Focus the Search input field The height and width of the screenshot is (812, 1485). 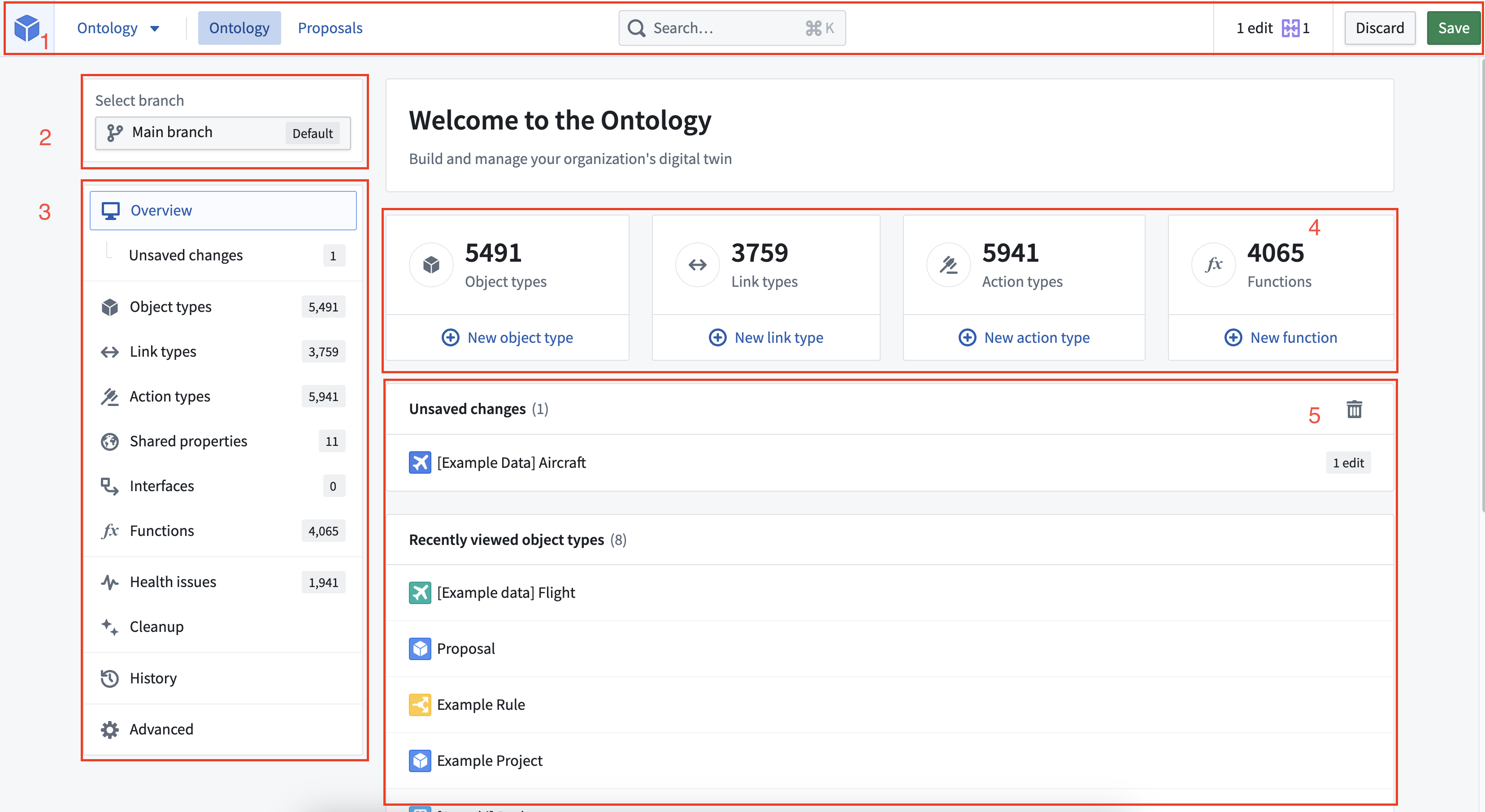coord(732,28)
